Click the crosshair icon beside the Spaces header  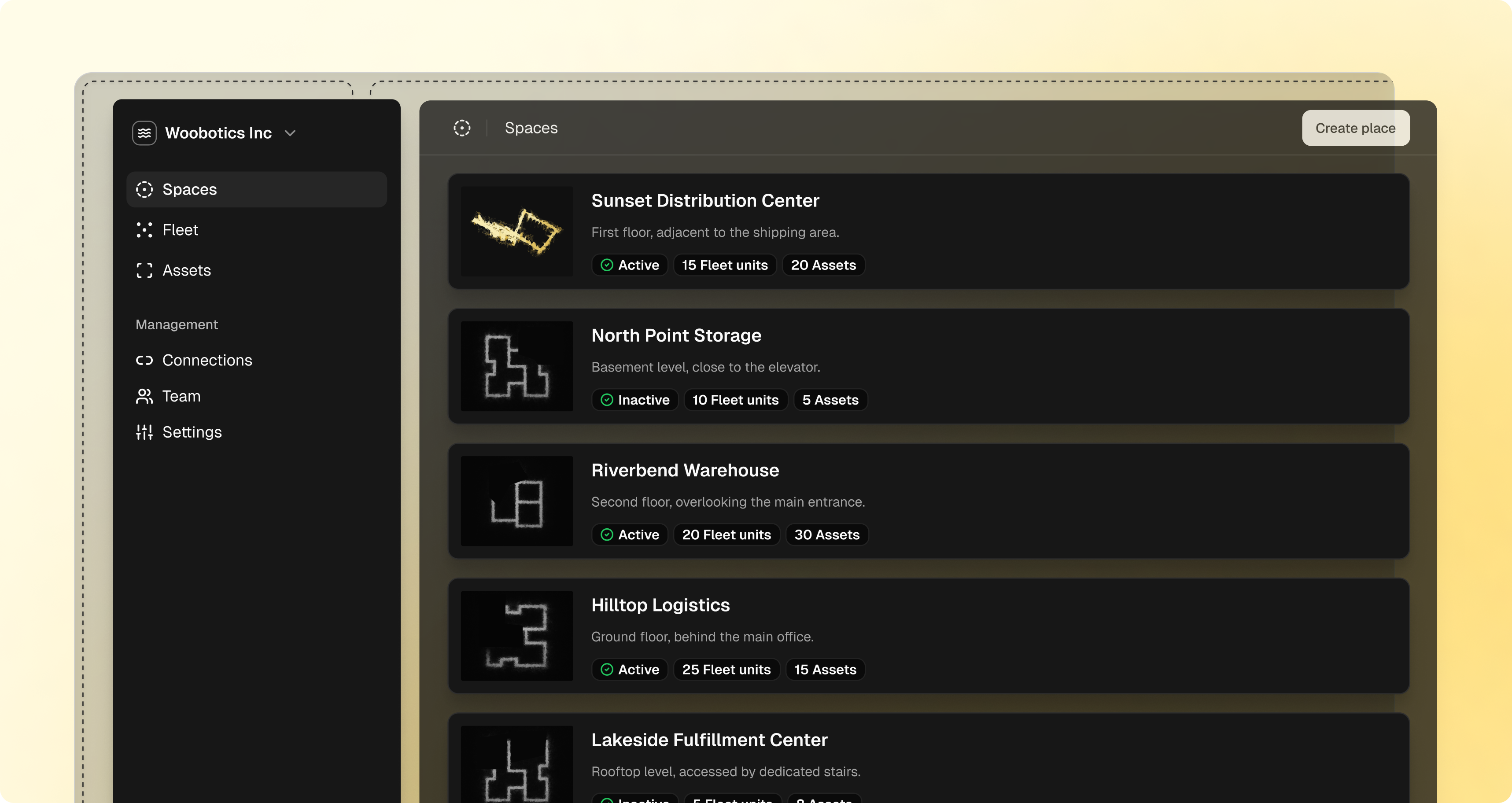click(462, 128)
